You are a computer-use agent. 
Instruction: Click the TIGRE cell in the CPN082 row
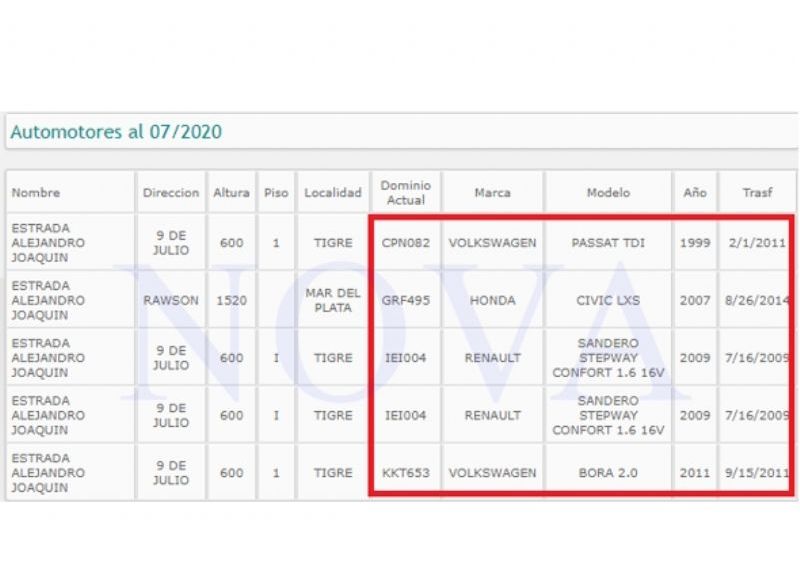[x=333, y=243]
